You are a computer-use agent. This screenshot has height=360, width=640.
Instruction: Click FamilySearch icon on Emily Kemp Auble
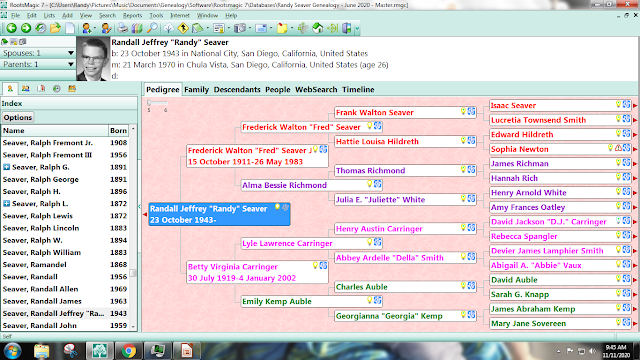coord(378,300)
